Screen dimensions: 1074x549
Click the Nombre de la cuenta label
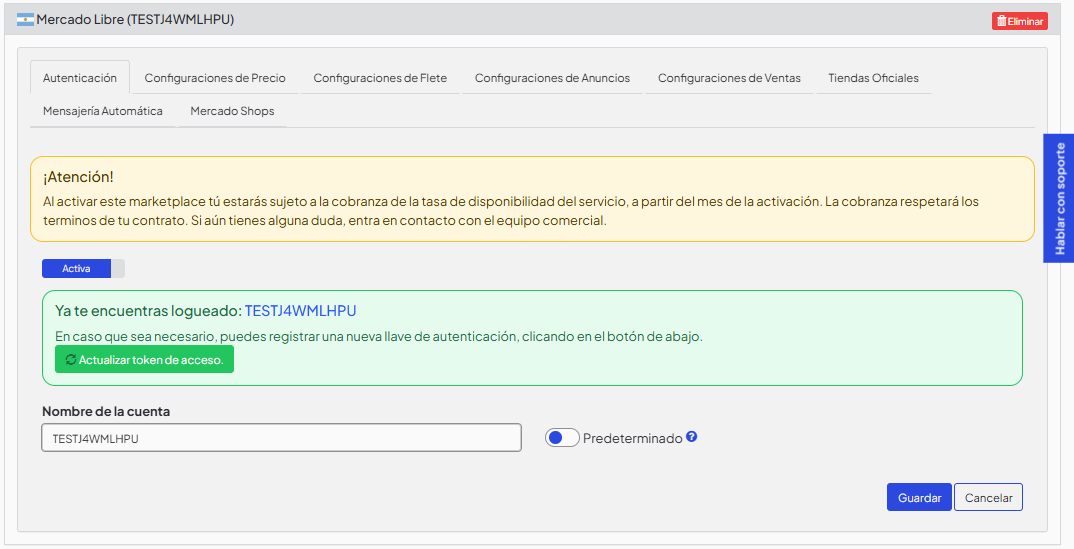[x=106, y=411]
